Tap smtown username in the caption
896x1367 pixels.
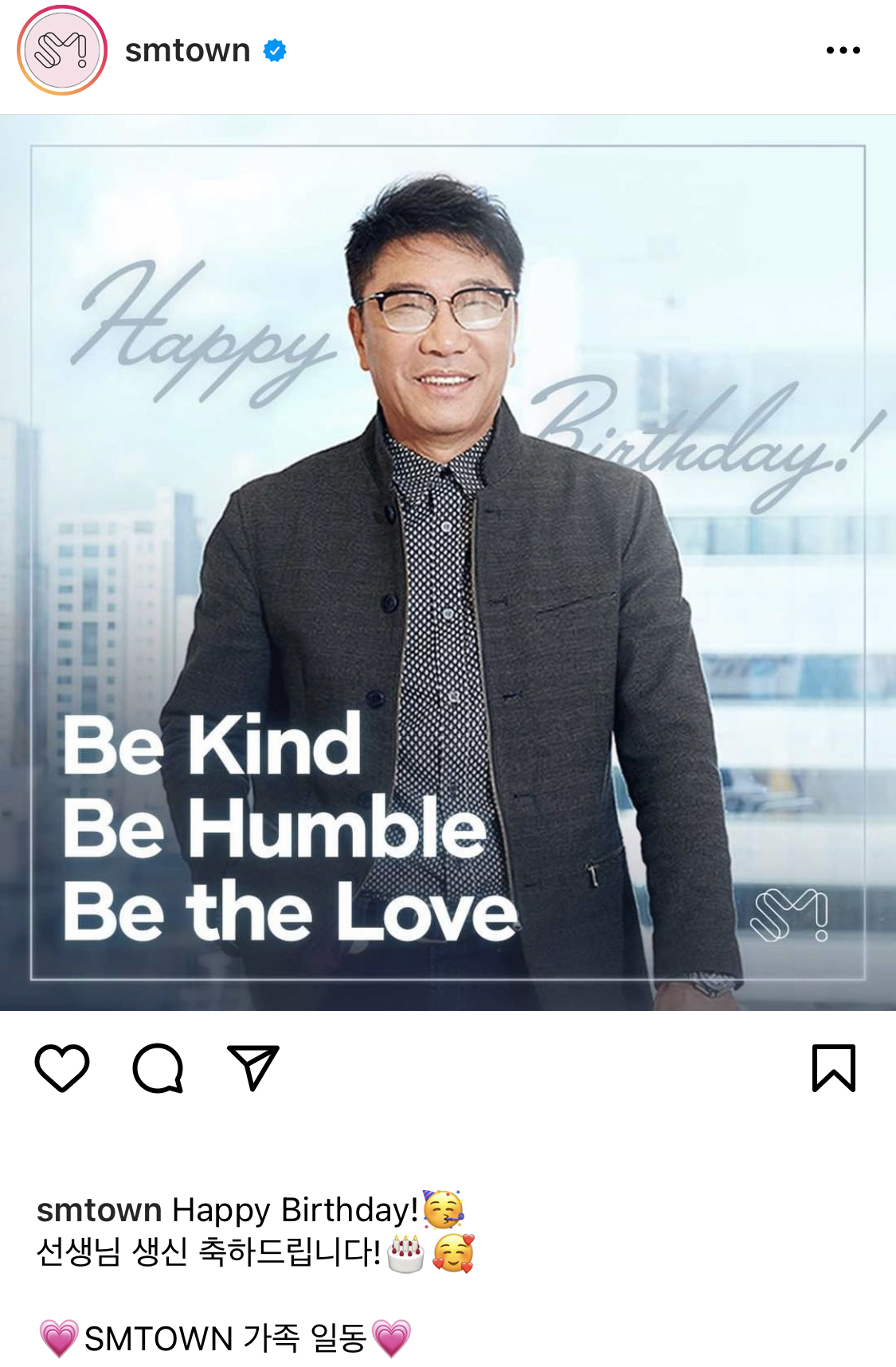point(100,1210)
